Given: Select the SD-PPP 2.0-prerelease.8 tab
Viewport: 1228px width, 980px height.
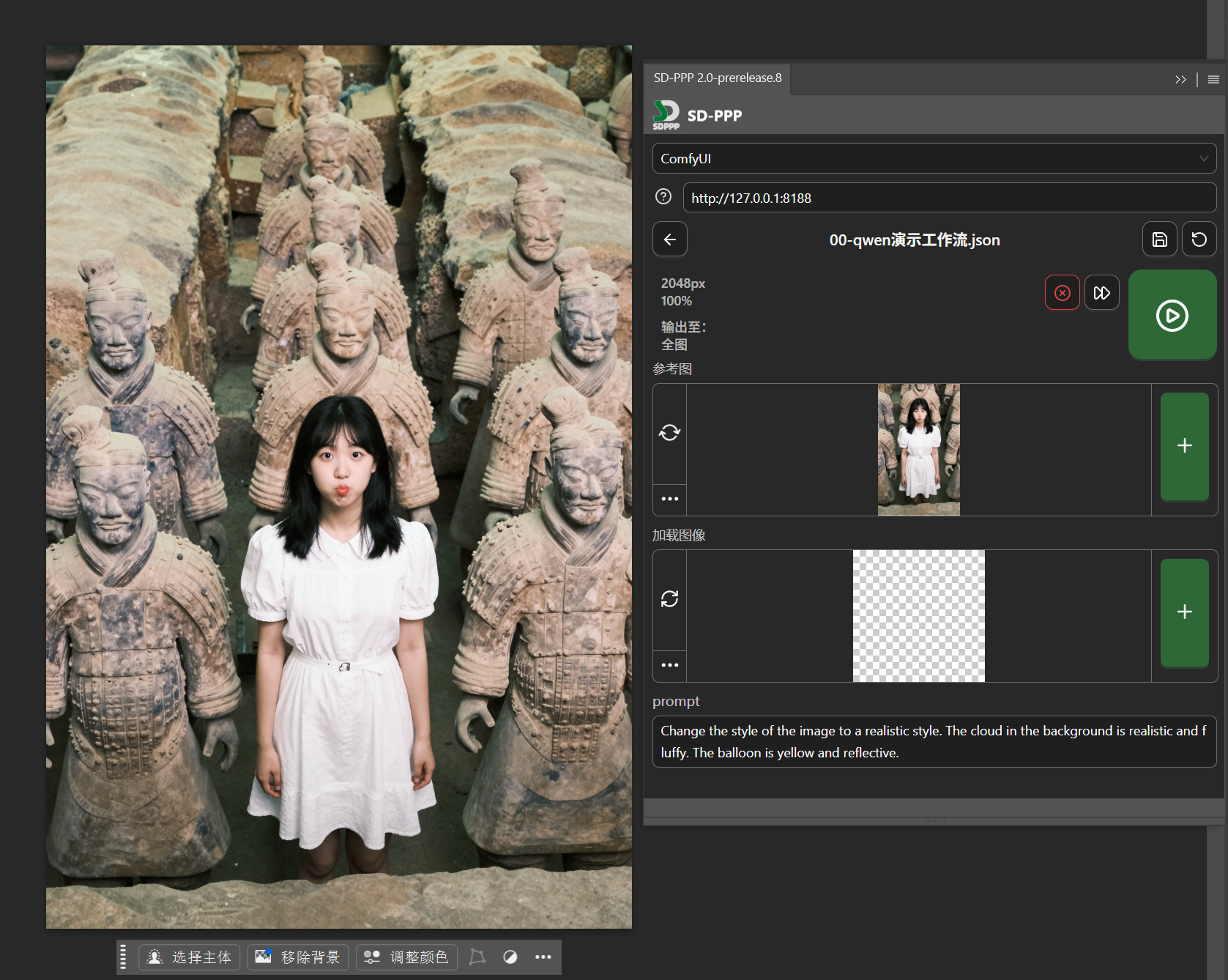Looking at the screenshot, I should (717, 78).
